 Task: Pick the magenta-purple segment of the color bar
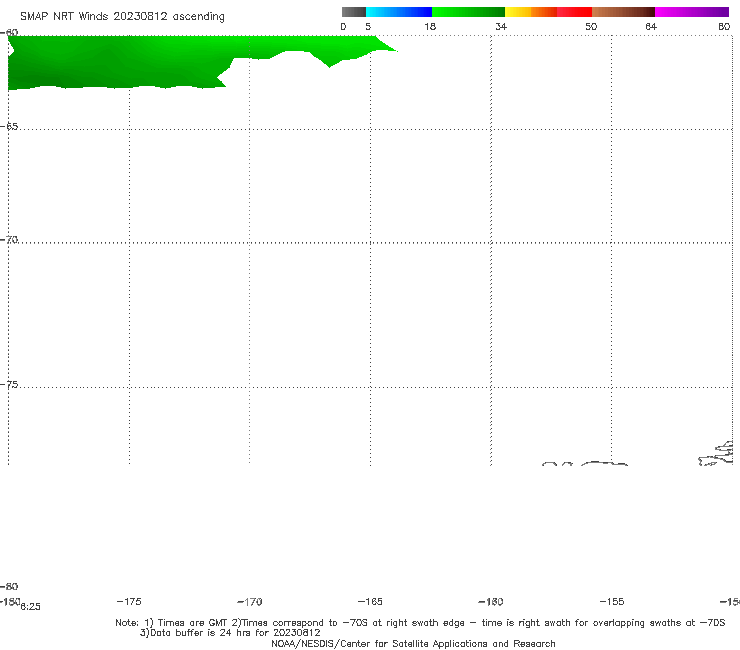pos(692,12)
